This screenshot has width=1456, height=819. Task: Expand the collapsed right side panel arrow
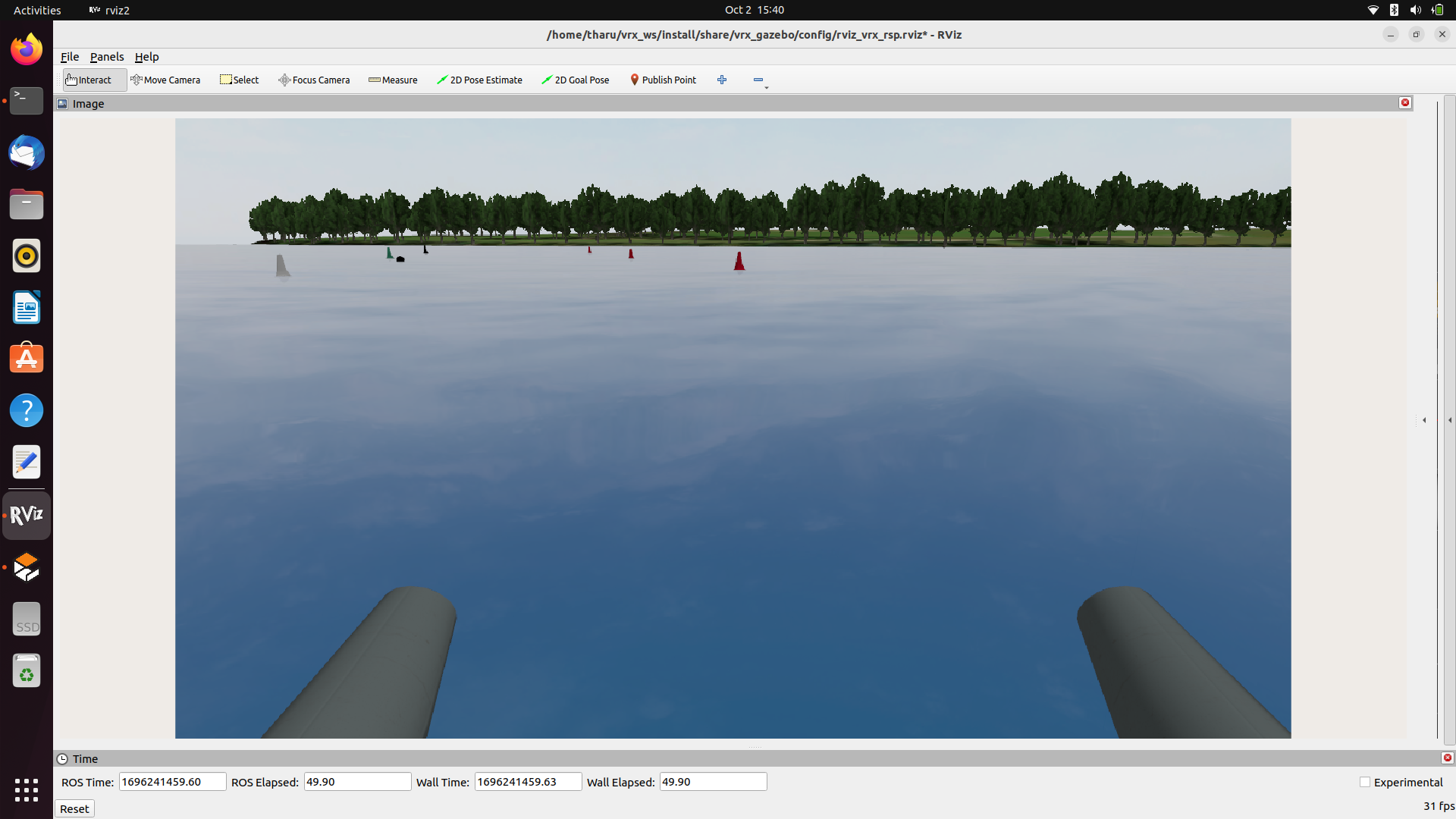pyautogui.click(x=1424, y=420)
